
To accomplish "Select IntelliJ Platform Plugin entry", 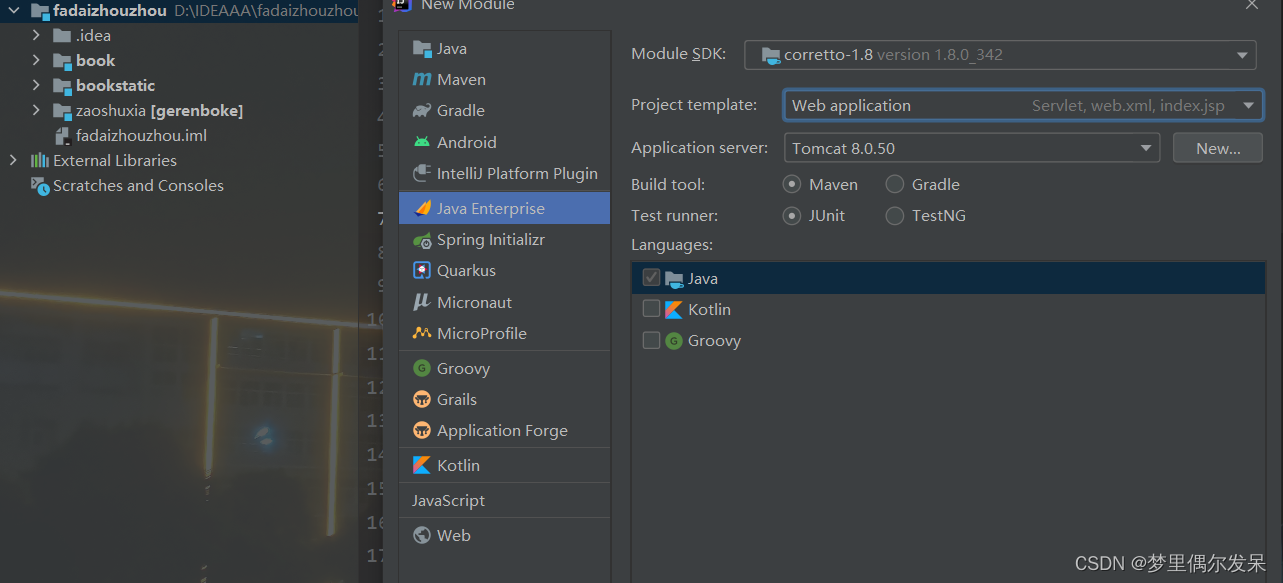I will (504, 173).
